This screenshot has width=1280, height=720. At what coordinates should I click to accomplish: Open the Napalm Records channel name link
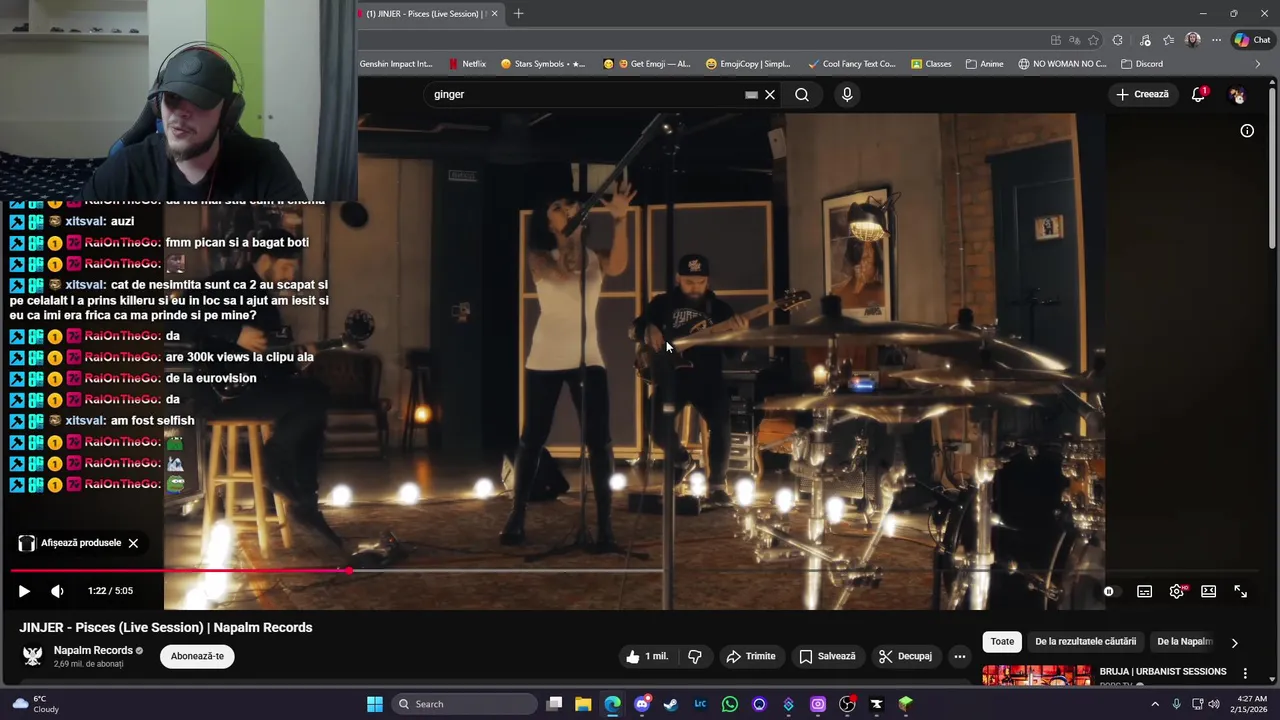pyautogui.click(x=93, y=650)
